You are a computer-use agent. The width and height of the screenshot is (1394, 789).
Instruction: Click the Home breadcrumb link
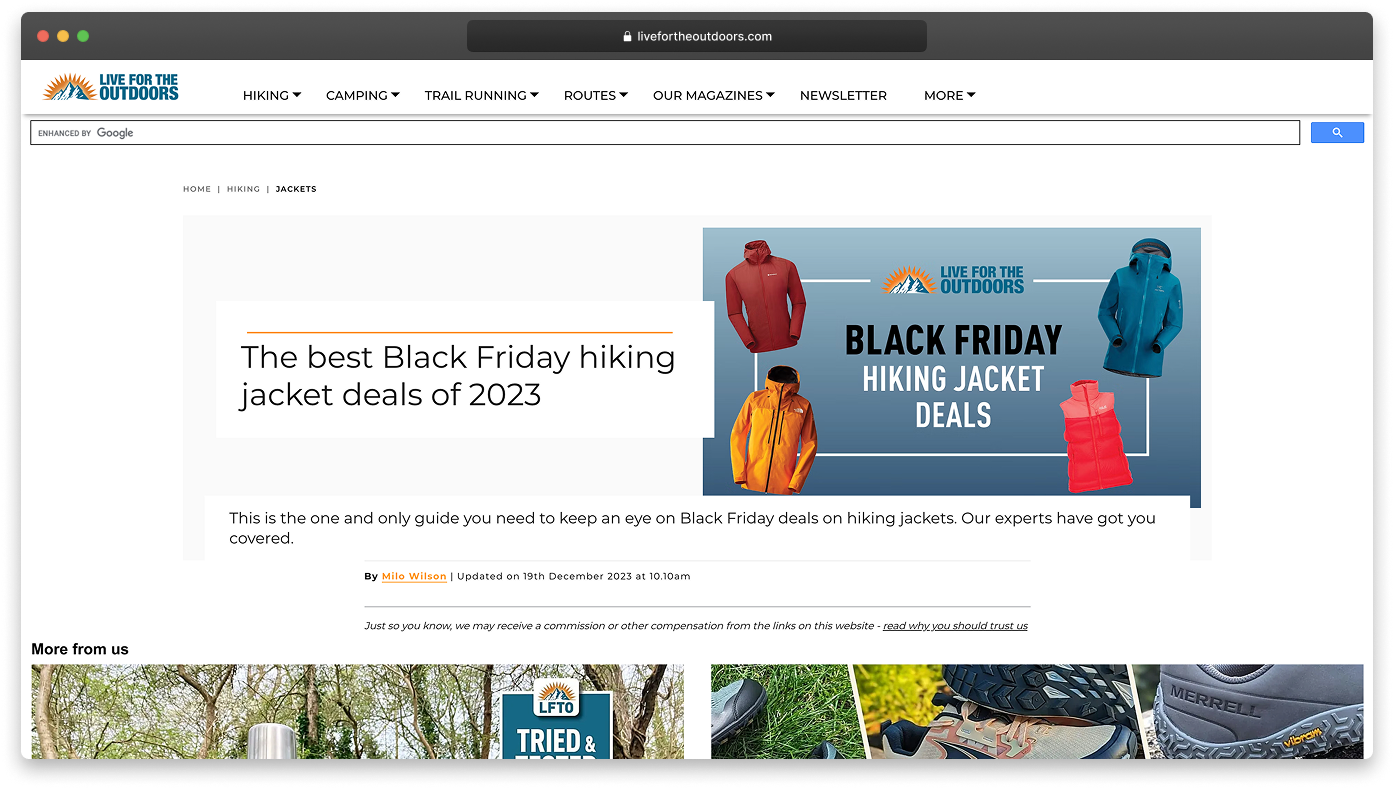tap(197, 189)
